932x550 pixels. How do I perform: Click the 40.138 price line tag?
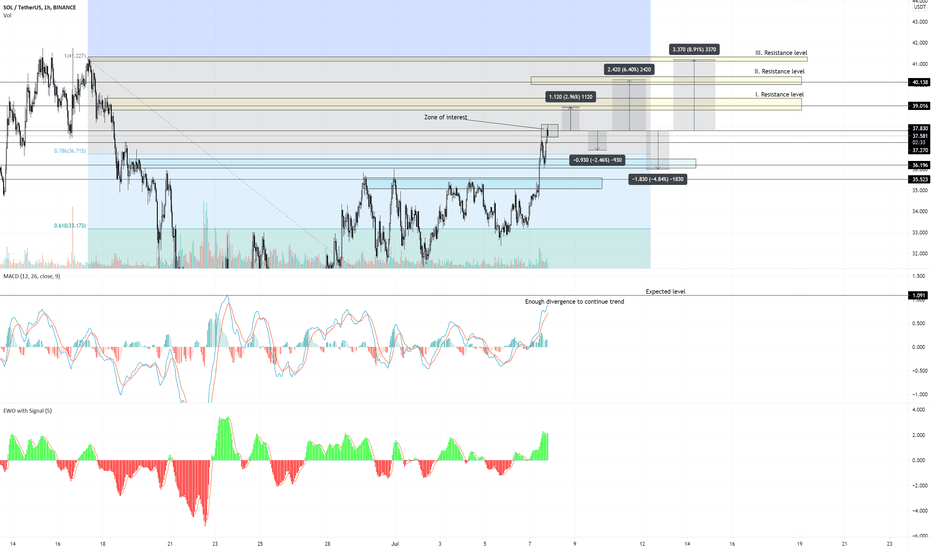pyautogui.click(x=920, y=83)
